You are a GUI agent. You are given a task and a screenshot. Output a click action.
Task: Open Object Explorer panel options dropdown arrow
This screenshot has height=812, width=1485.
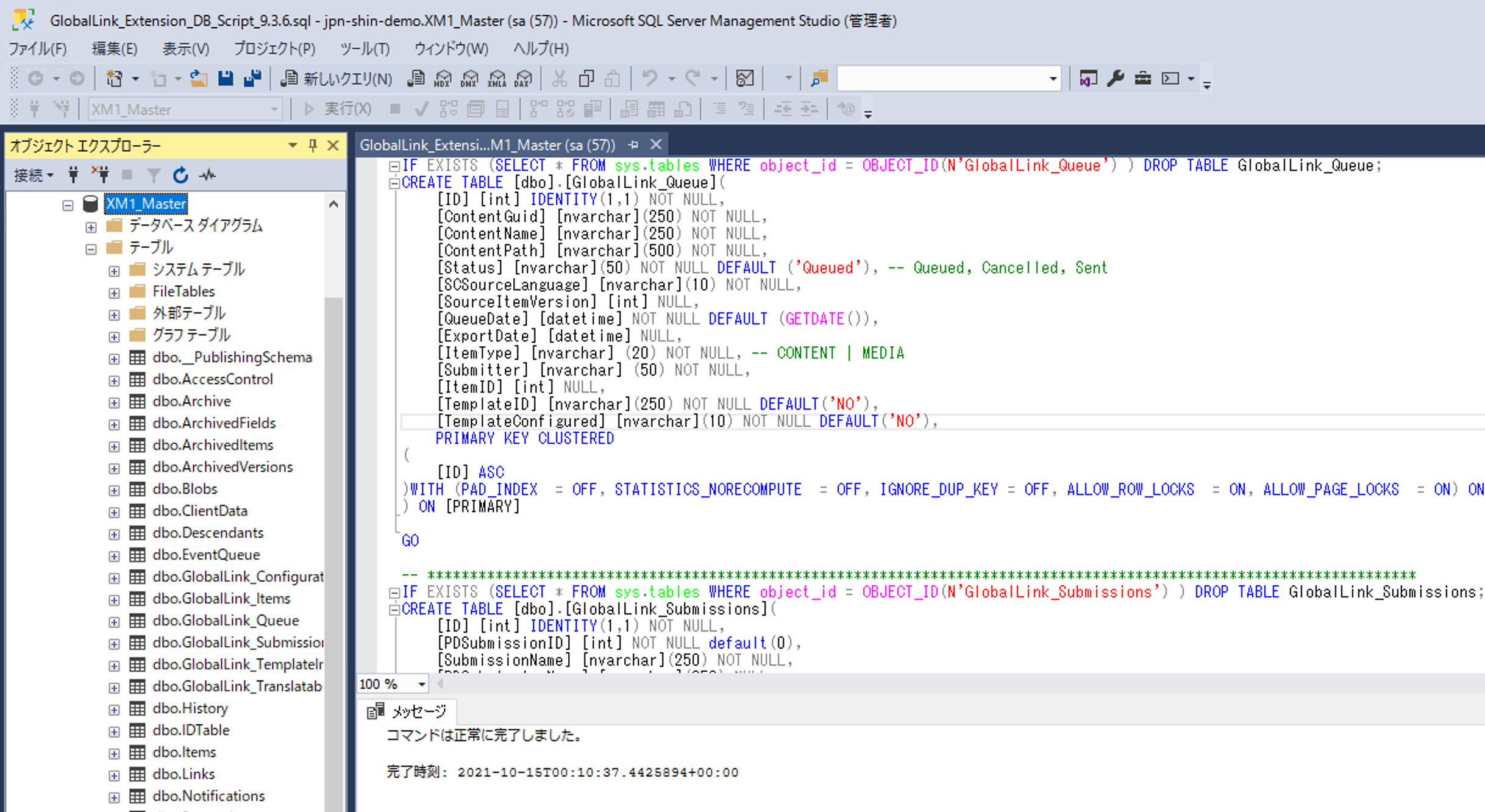click(x=293, y=145)
